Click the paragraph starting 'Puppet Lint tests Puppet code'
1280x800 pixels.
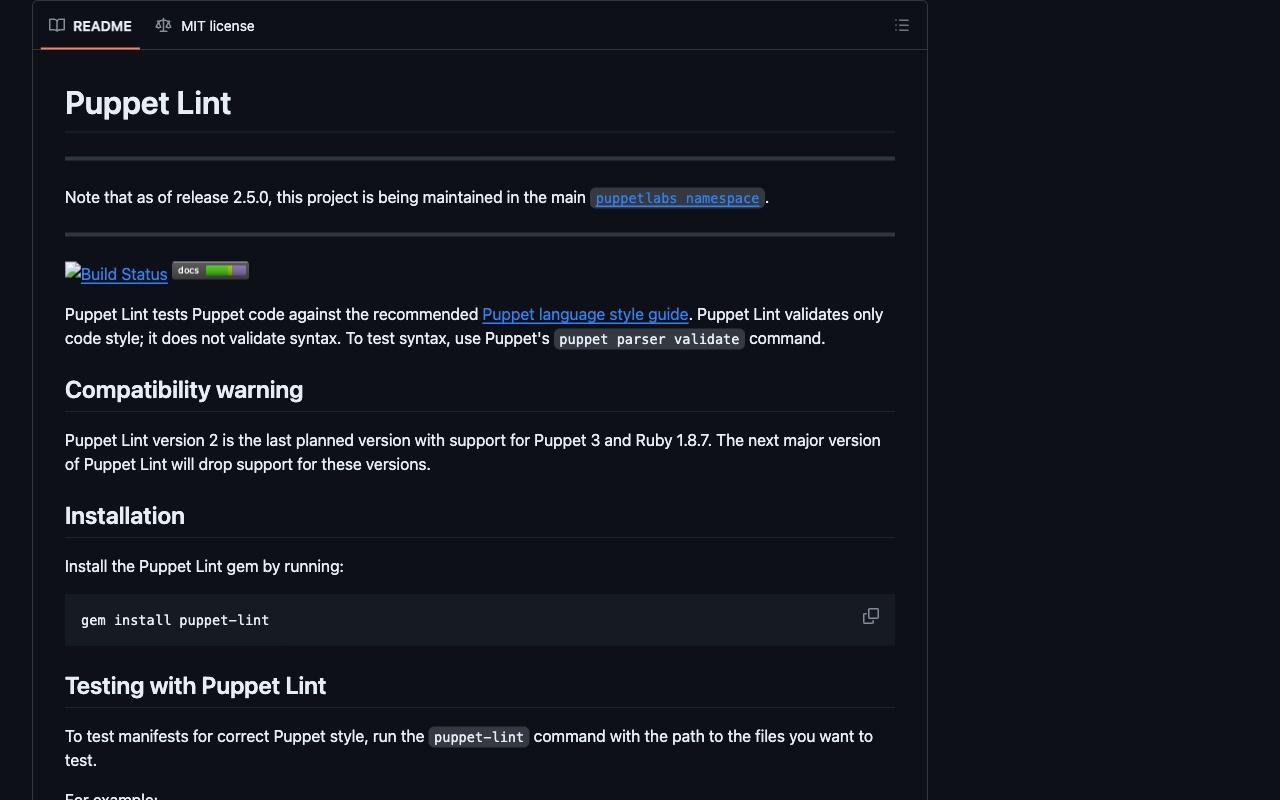click(x=474, y=326)
